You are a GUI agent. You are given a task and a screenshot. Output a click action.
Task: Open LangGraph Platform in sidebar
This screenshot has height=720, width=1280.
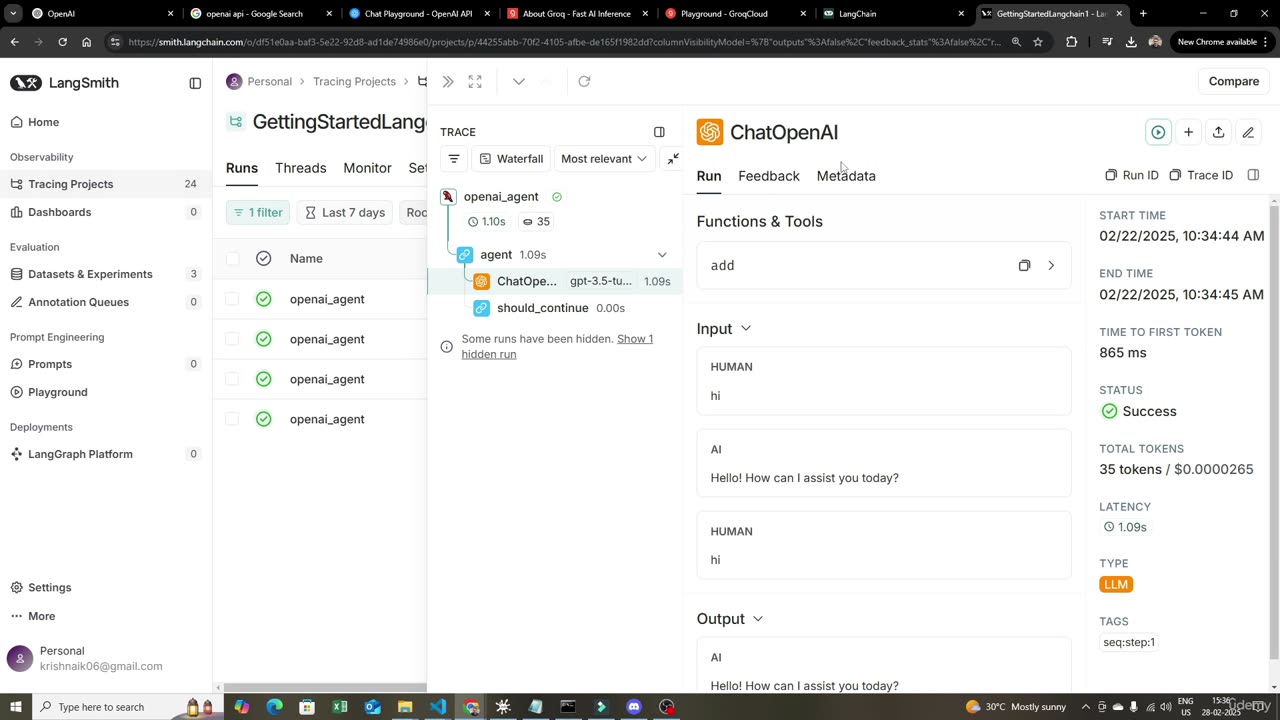coord(106,454)
